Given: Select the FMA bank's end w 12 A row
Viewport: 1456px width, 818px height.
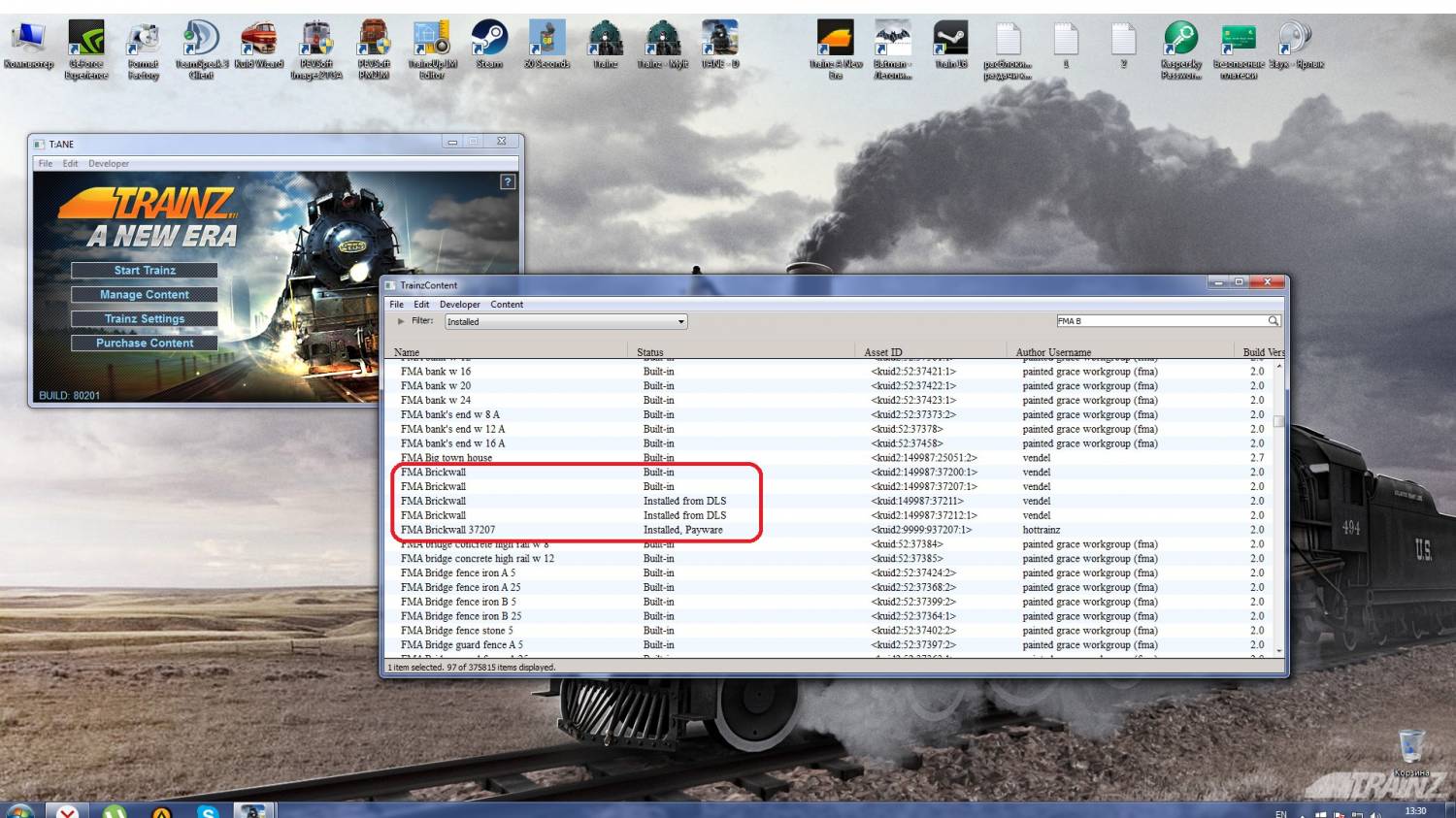Looking at the screenshot, I should [x=829, y=429].
